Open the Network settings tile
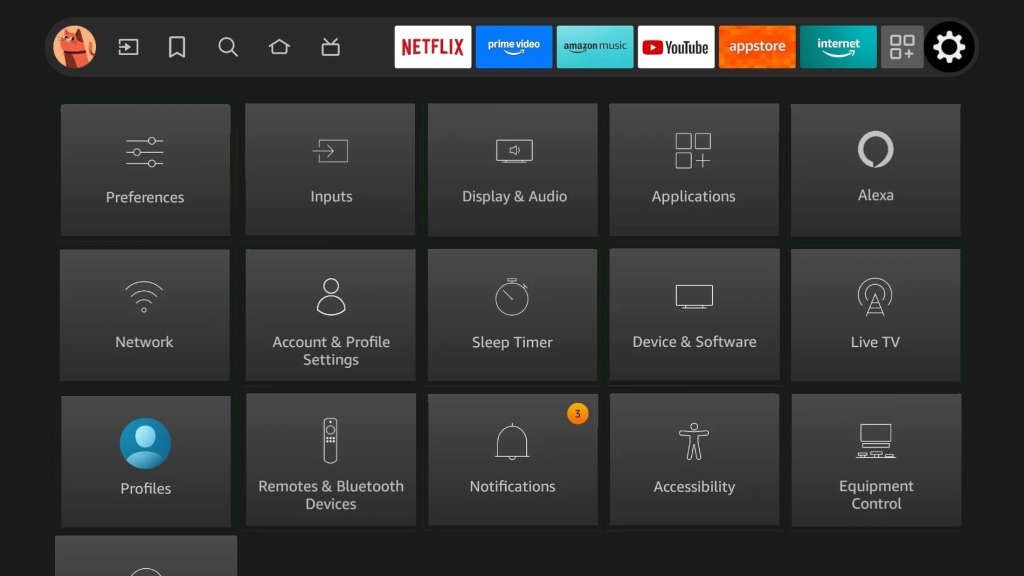Screen dimensions: 1024x576 click(x=145, y=315)
